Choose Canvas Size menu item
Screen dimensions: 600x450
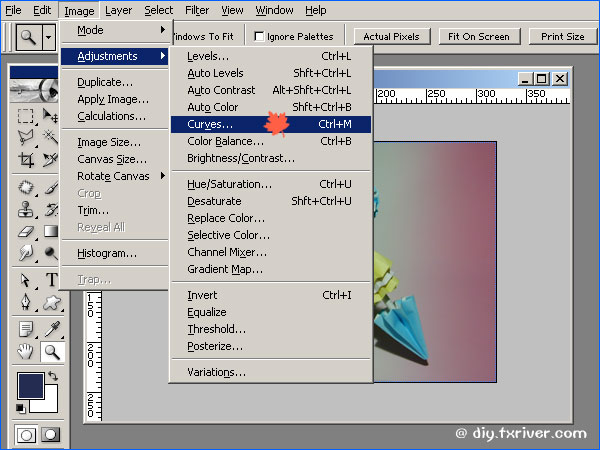point(115,159)
